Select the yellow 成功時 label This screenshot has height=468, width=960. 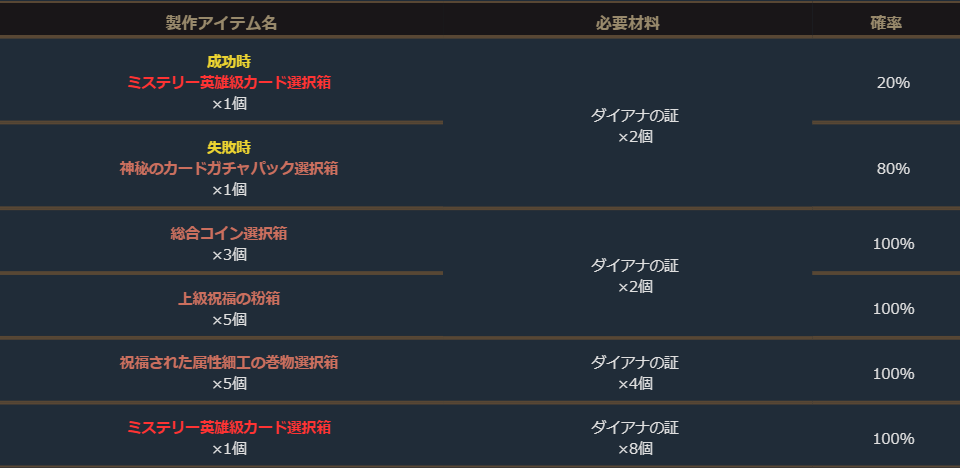coord(229,62)
